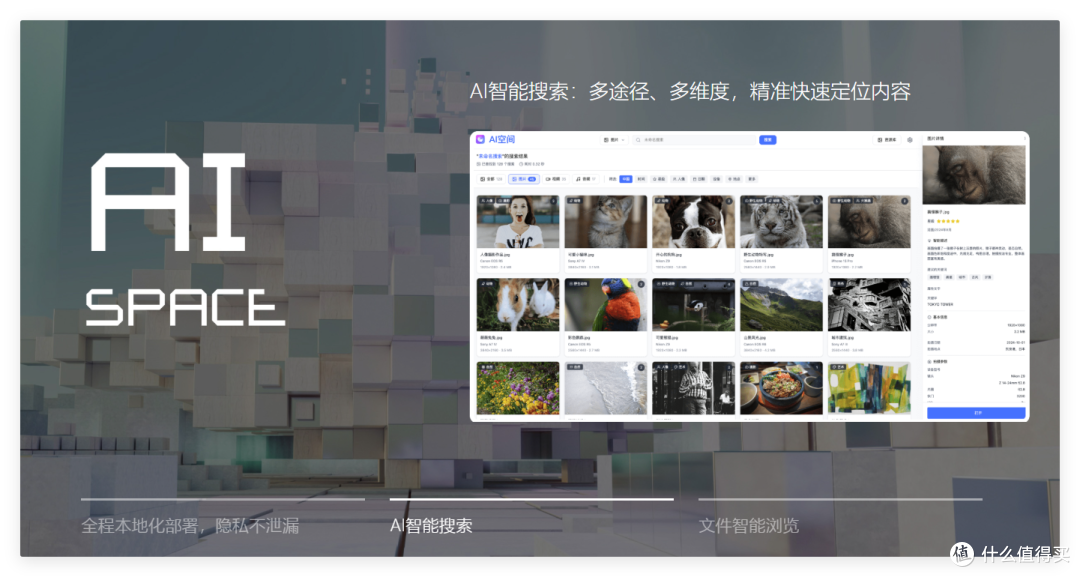Click the blue search button in the header
1080x577 pixels.
(x=767, y=140)
